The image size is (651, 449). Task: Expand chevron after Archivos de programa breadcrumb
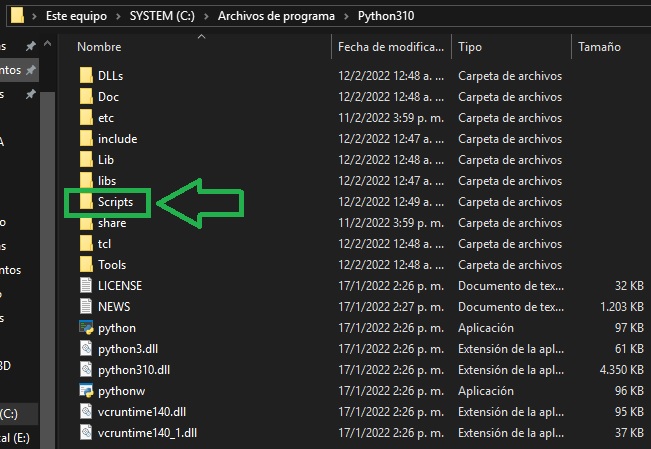click(x=346, y=16)
